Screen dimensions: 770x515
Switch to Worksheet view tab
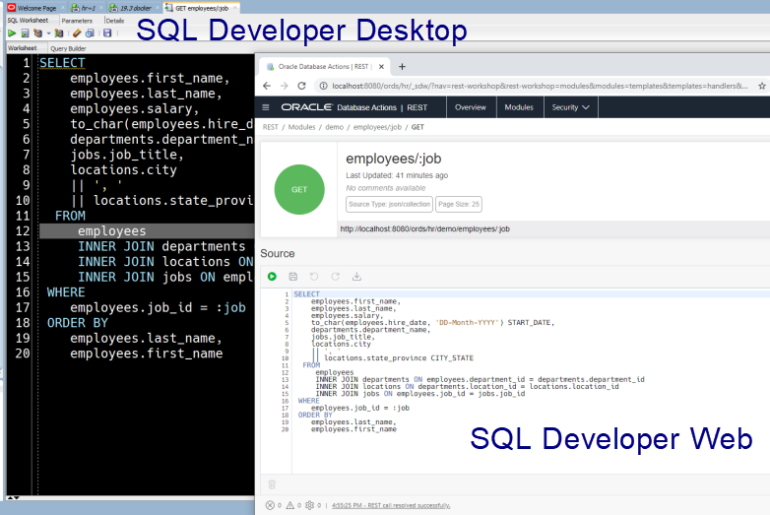[x=23, y=48]
